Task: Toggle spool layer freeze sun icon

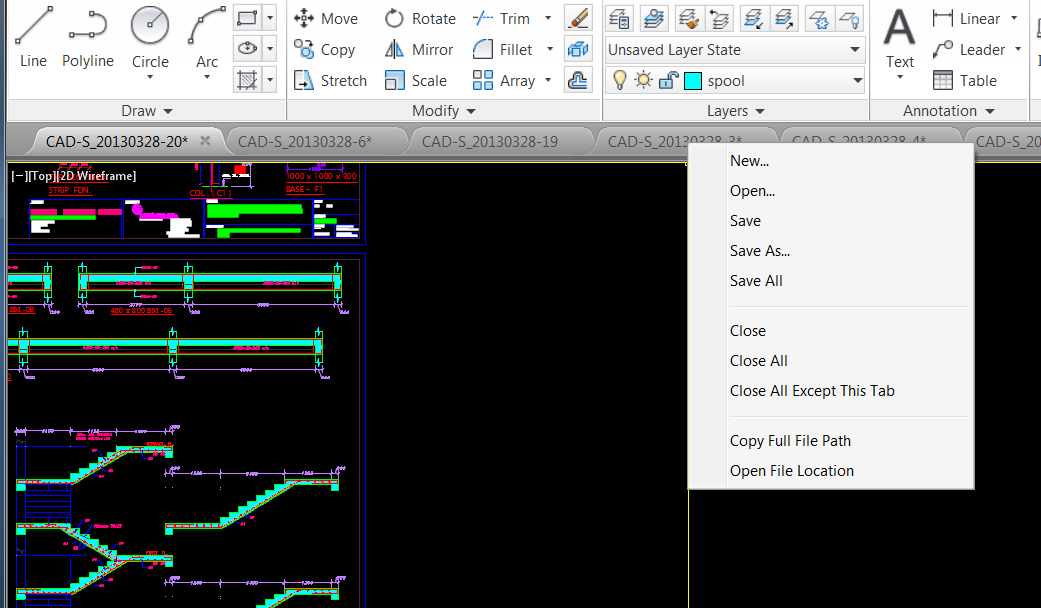Action: click(x=643, y=80)
